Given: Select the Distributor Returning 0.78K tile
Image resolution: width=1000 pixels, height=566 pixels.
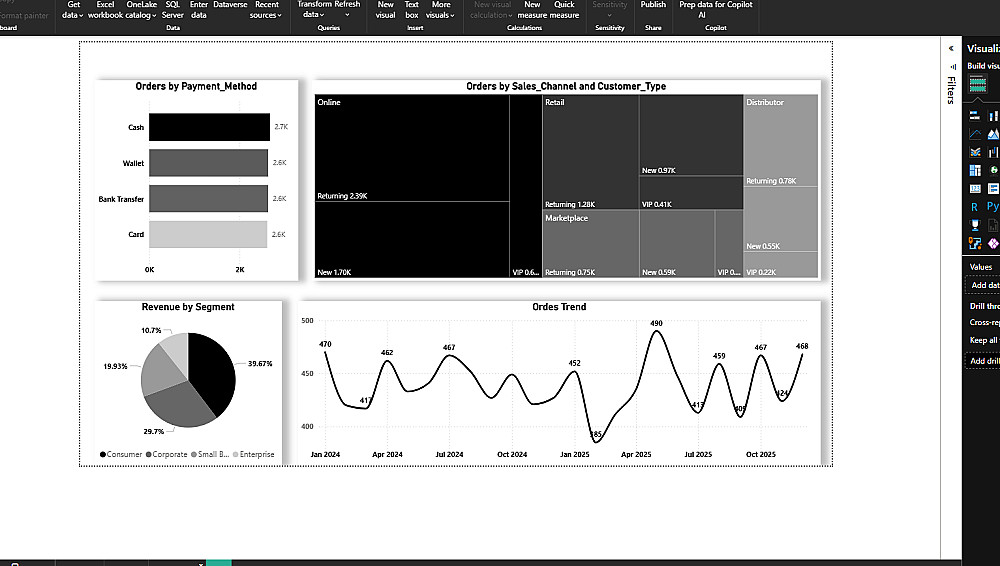Looking at the screenshot, I should coord(781,141).
